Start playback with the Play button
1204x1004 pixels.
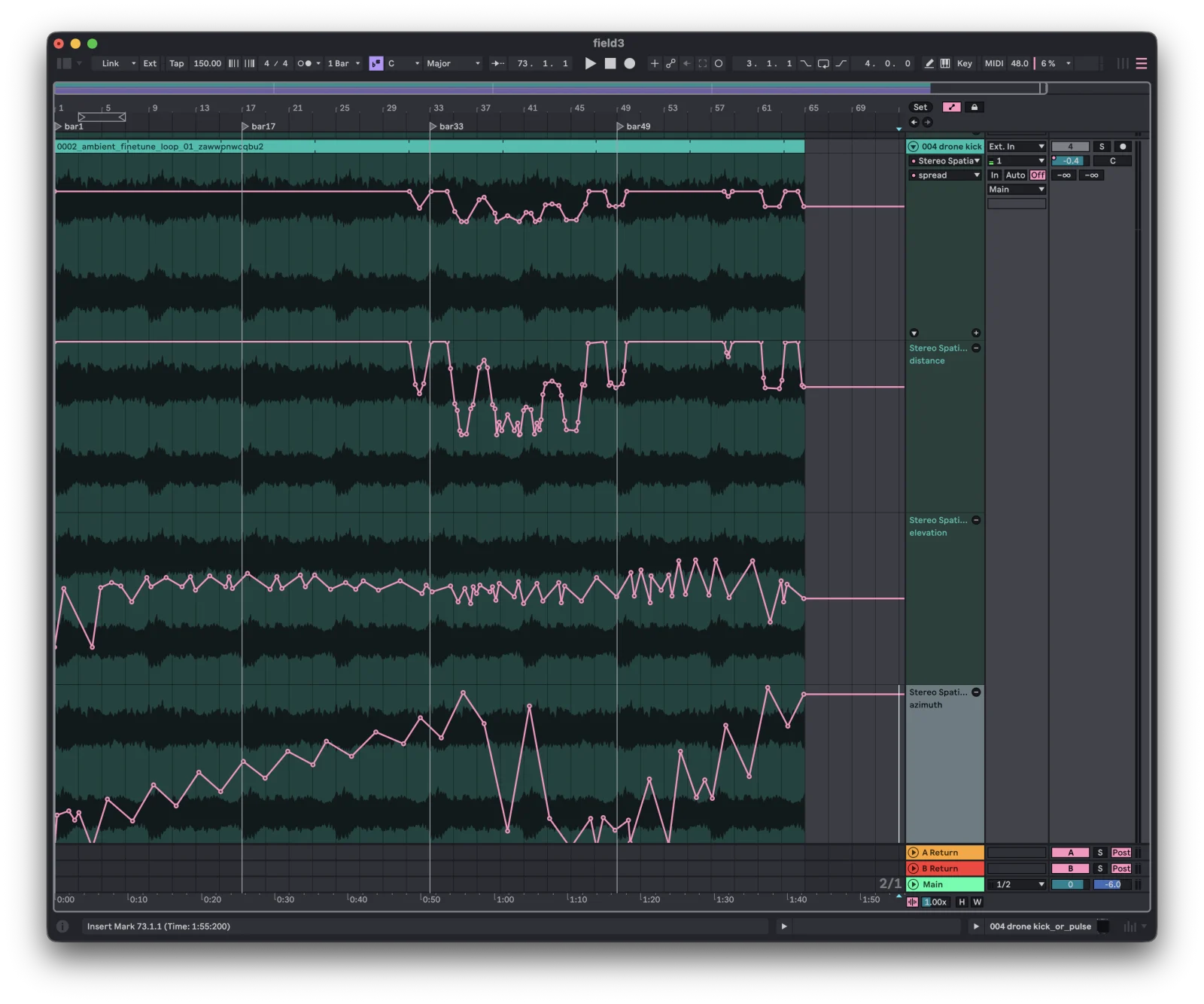pyautogui.click(x=591, y=63)
